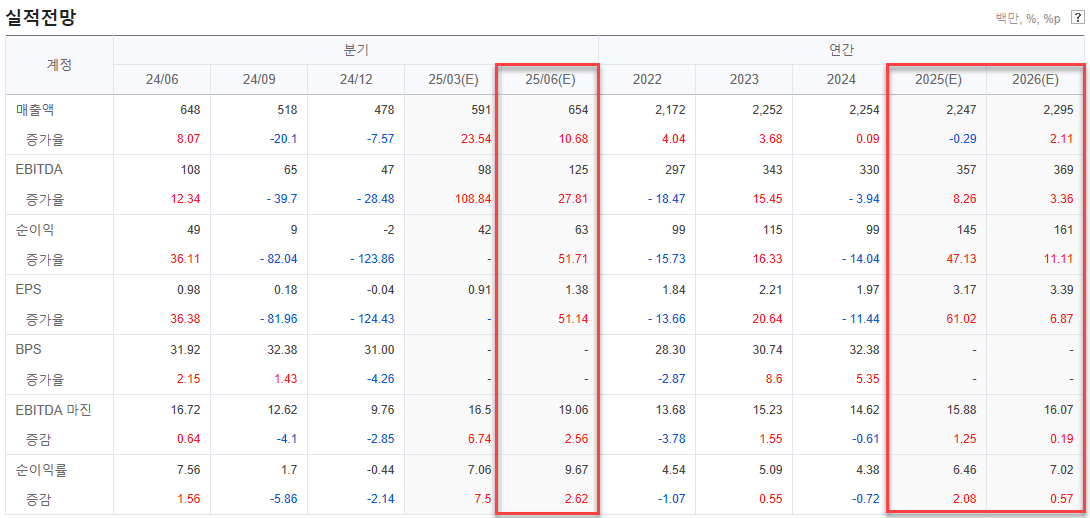The height and width of the screenshot is (518, 1090).
Task: Click the 2022 annual column header
Action: click(x=647, y=79)
